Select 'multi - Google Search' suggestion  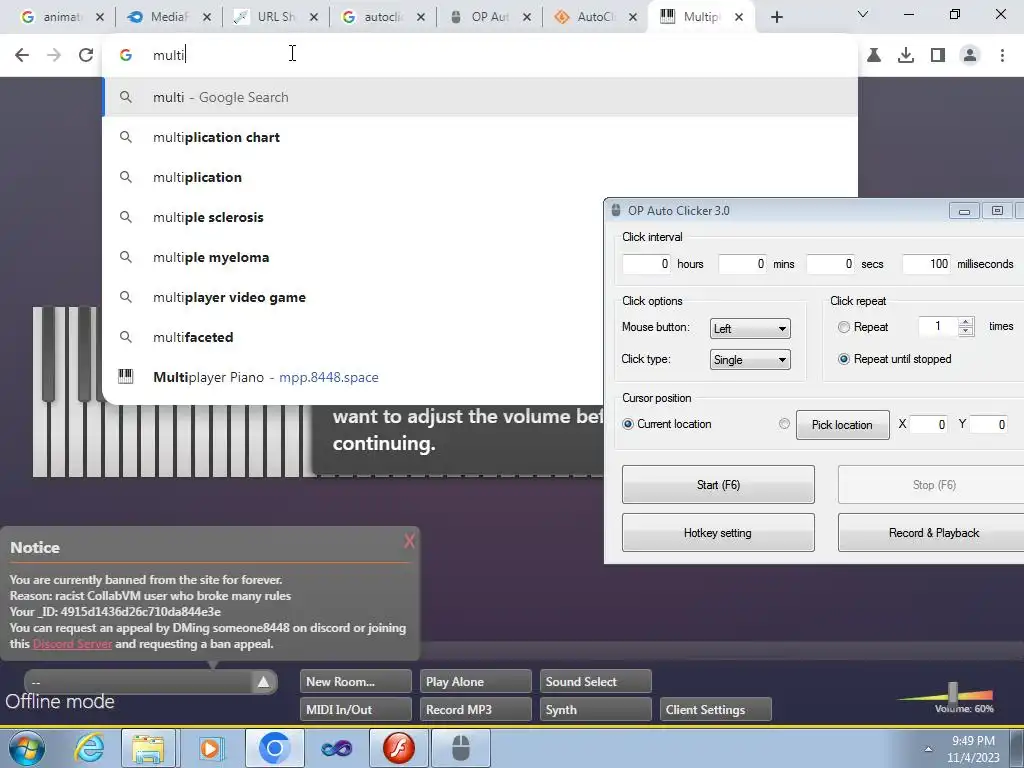480,97
